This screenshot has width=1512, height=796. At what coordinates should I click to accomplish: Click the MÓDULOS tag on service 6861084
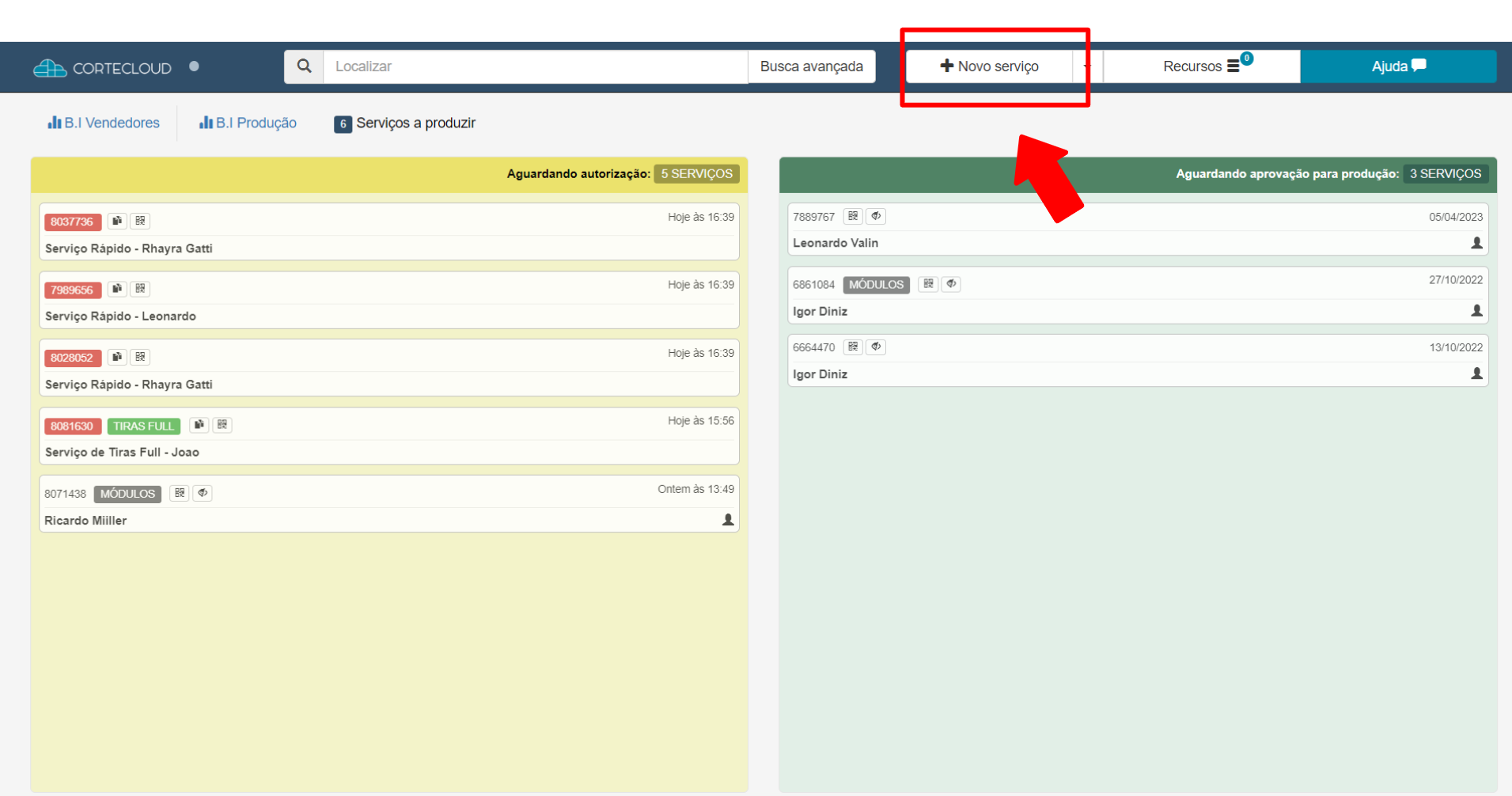pos(876,285)
